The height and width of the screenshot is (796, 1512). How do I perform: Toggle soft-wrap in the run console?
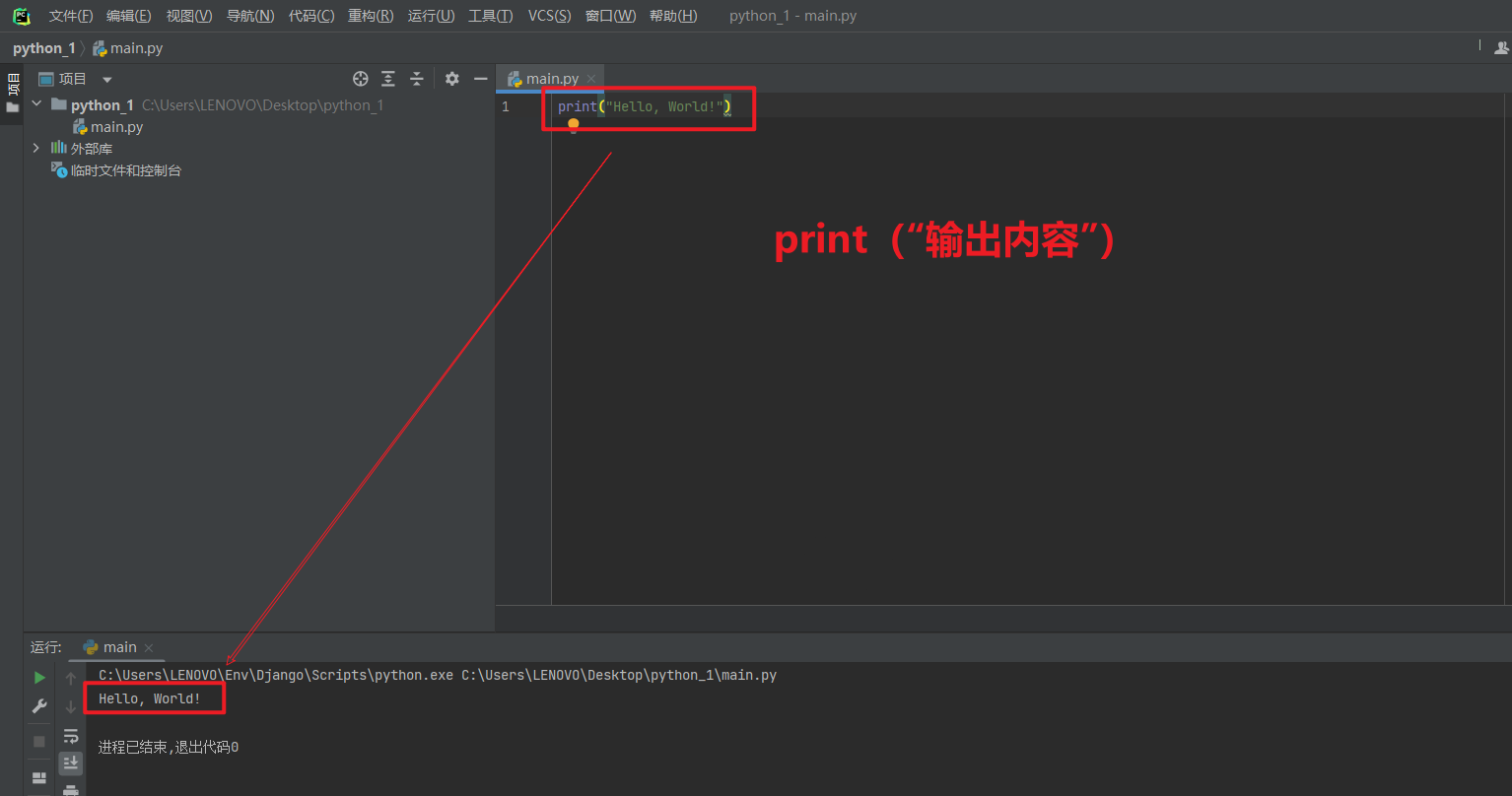coord(71,735)
